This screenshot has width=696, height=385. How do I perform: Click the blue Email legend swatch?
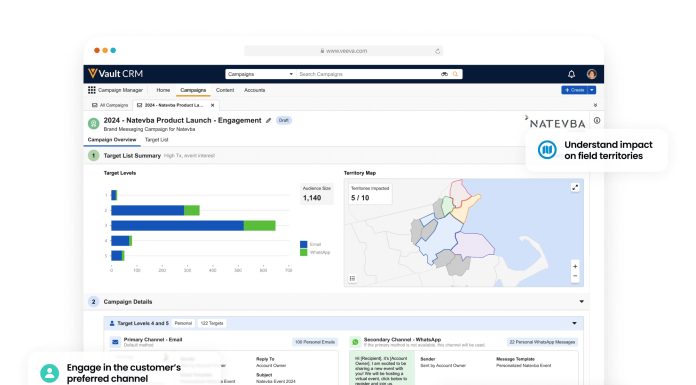pos(304,244)
